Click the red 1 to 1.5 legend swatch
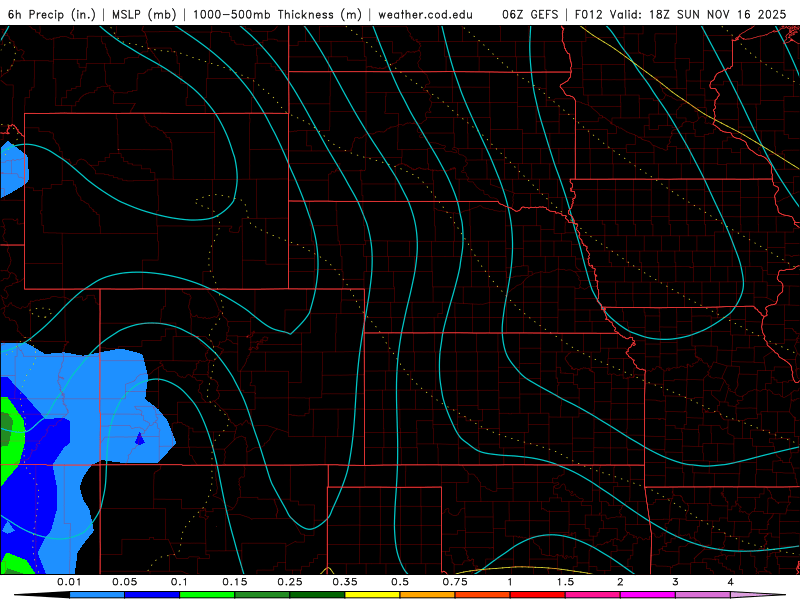This screenshot has height=600, width=800. (x=538, y=595)
